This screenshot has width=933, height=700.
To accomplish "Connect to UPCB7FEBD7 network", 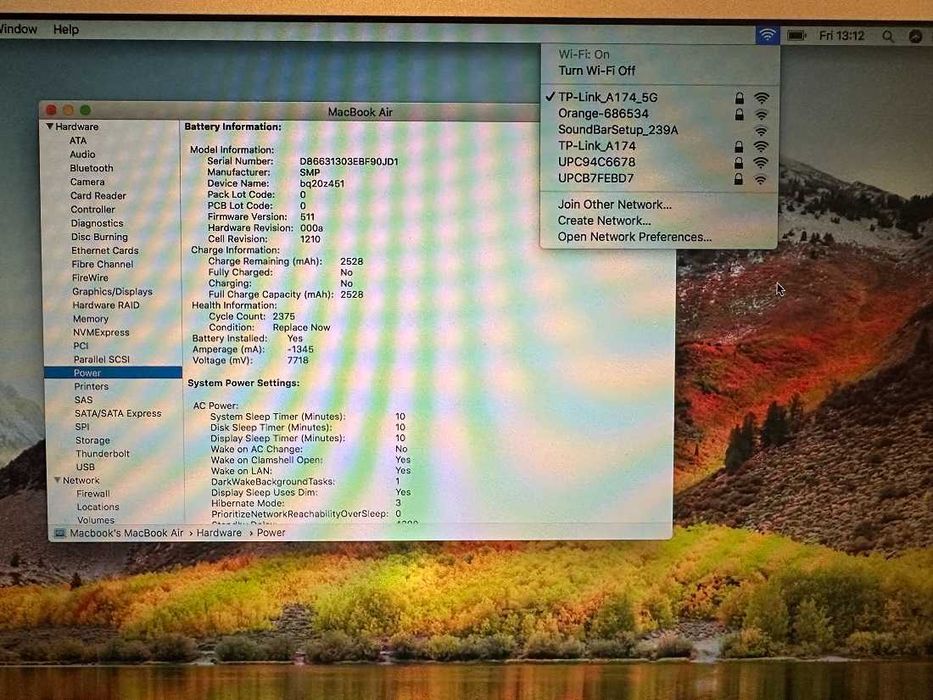I will coord(596,178).
